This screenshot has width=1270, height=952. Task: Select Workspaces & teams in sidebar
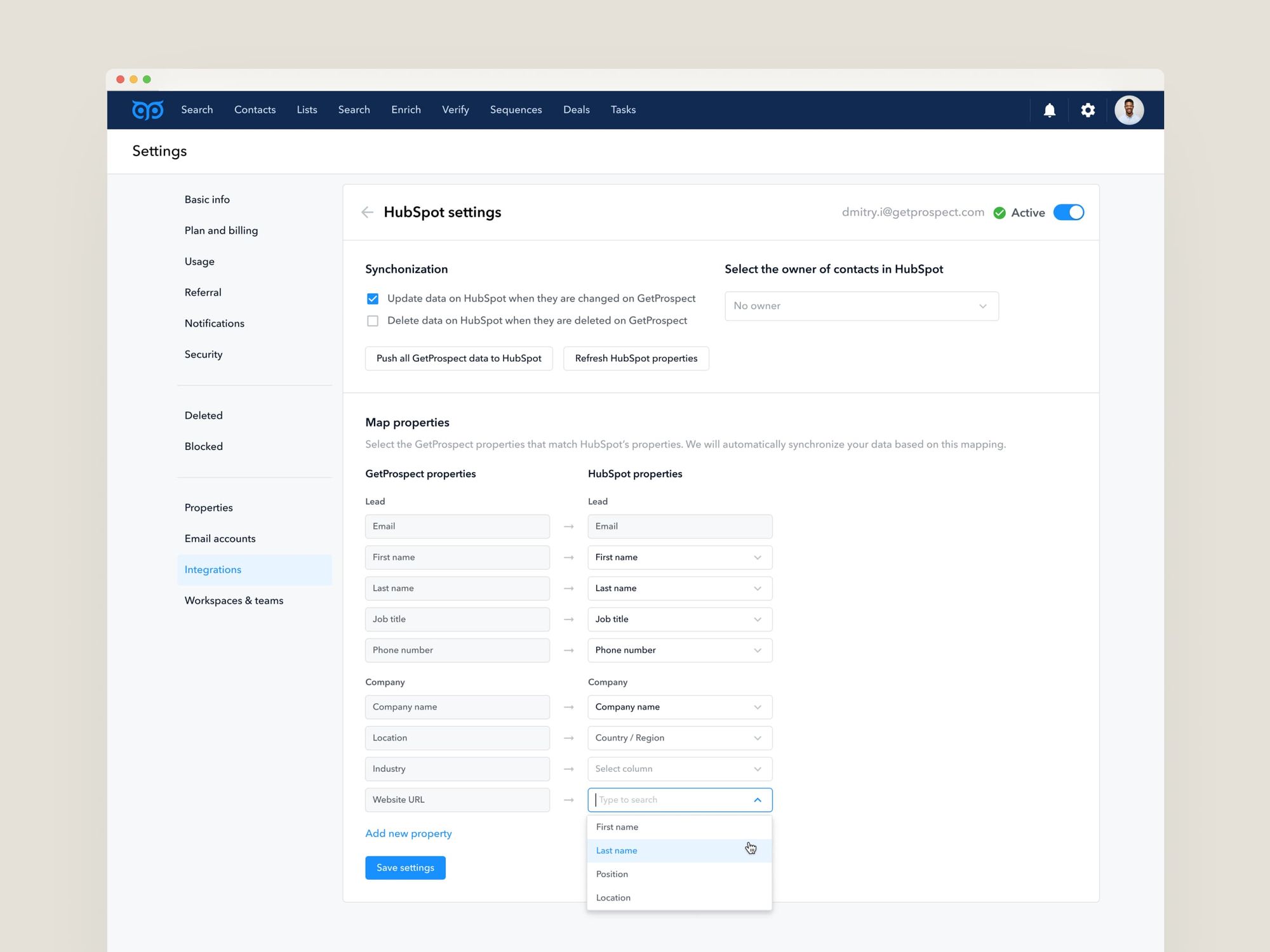pyautogui.click(x=234, y=600)
